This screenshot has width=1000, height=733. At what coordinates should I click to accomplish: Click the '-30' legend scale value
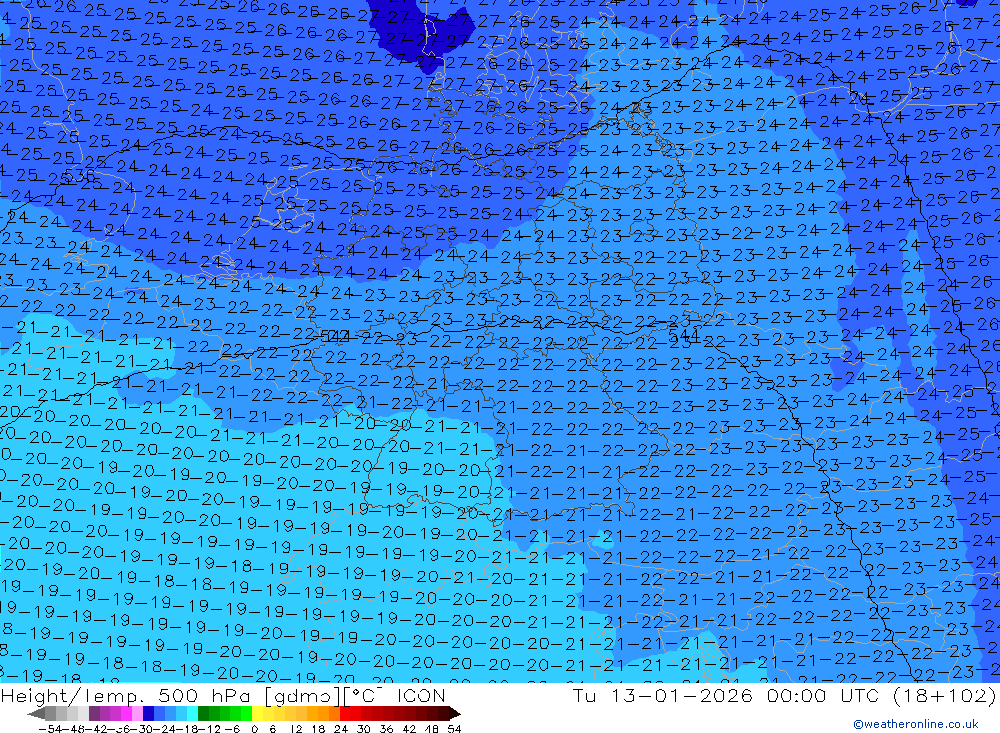click(142, 729)
